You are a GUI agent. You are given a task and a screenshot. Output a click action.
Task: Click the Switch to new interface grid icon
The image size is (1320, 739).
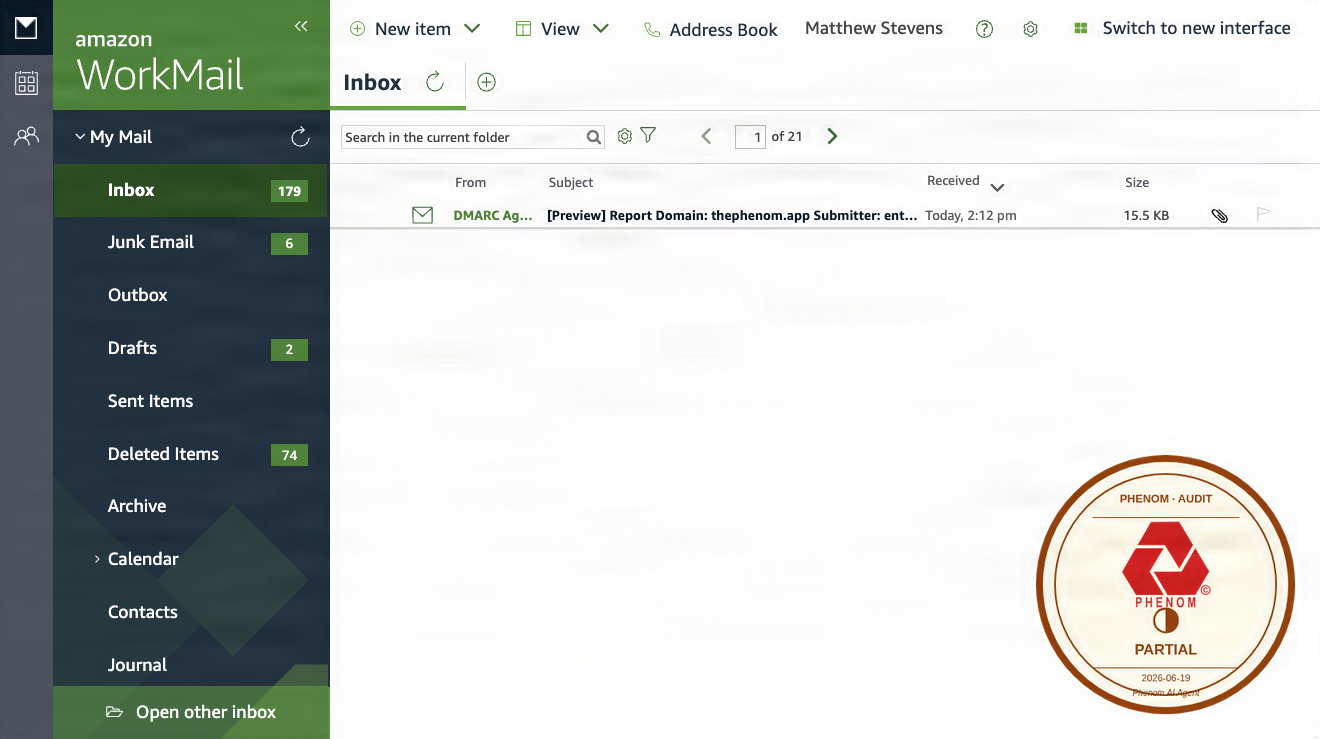[x=1080, y=28]
